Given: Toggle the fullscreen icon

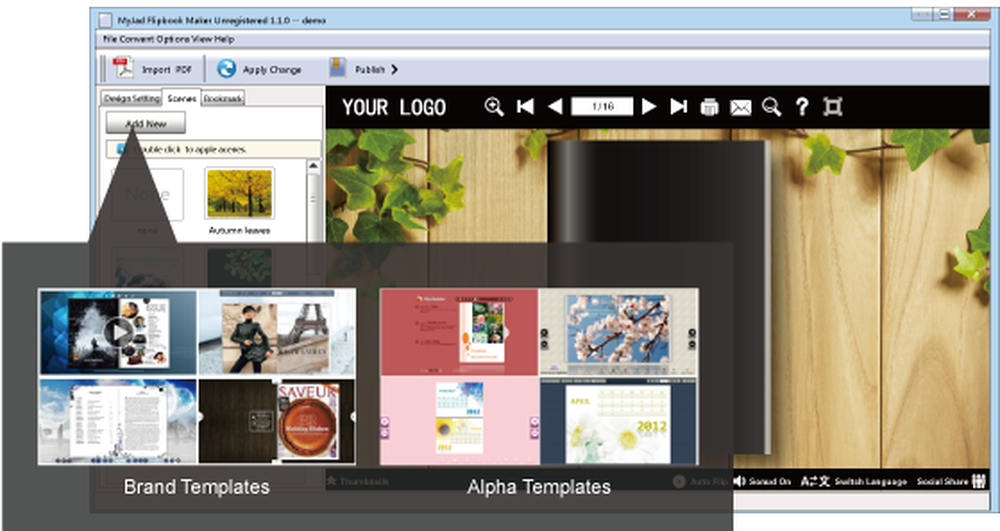Looking at the screenshot, I should tap(832, 106).
